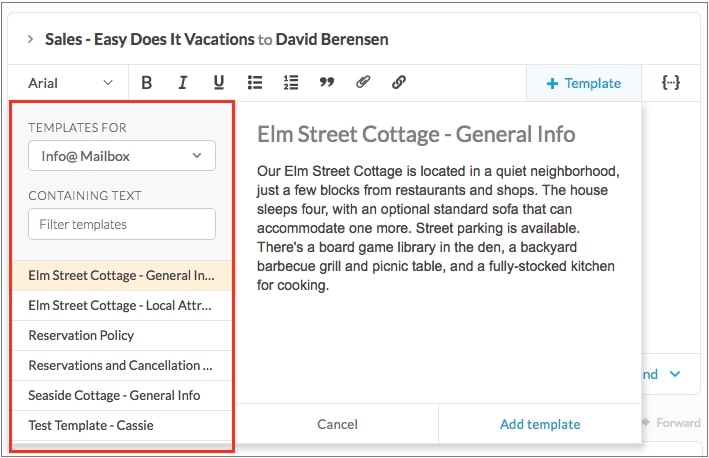Viewport: 709px width, 458px height.
Task: Open the Arial font dropdown
Action: 70,83
